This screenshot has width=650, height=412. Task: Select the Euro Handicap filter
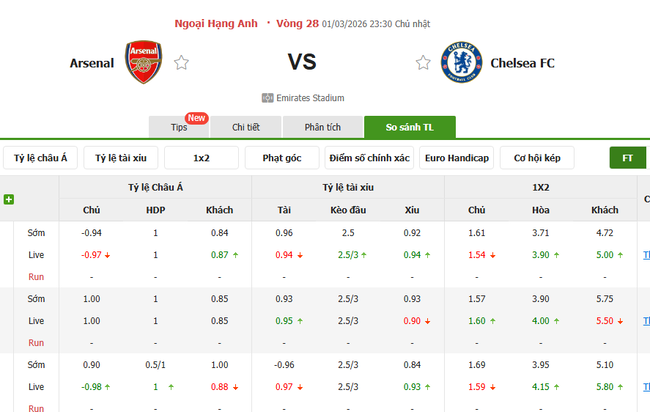[457, 158]
